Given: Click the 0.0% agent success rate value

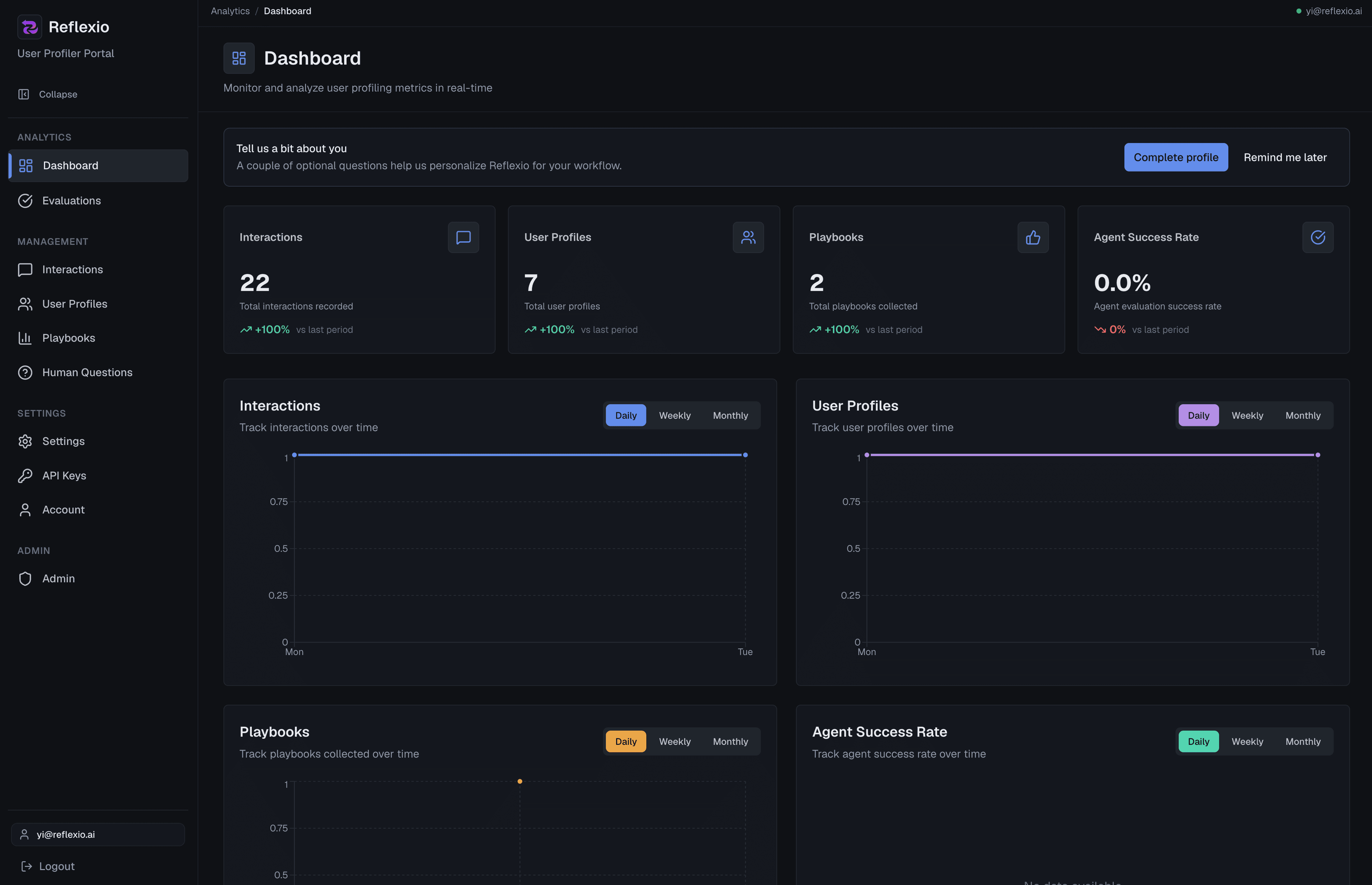Looking at the screenshot, I should (1122, 283).
